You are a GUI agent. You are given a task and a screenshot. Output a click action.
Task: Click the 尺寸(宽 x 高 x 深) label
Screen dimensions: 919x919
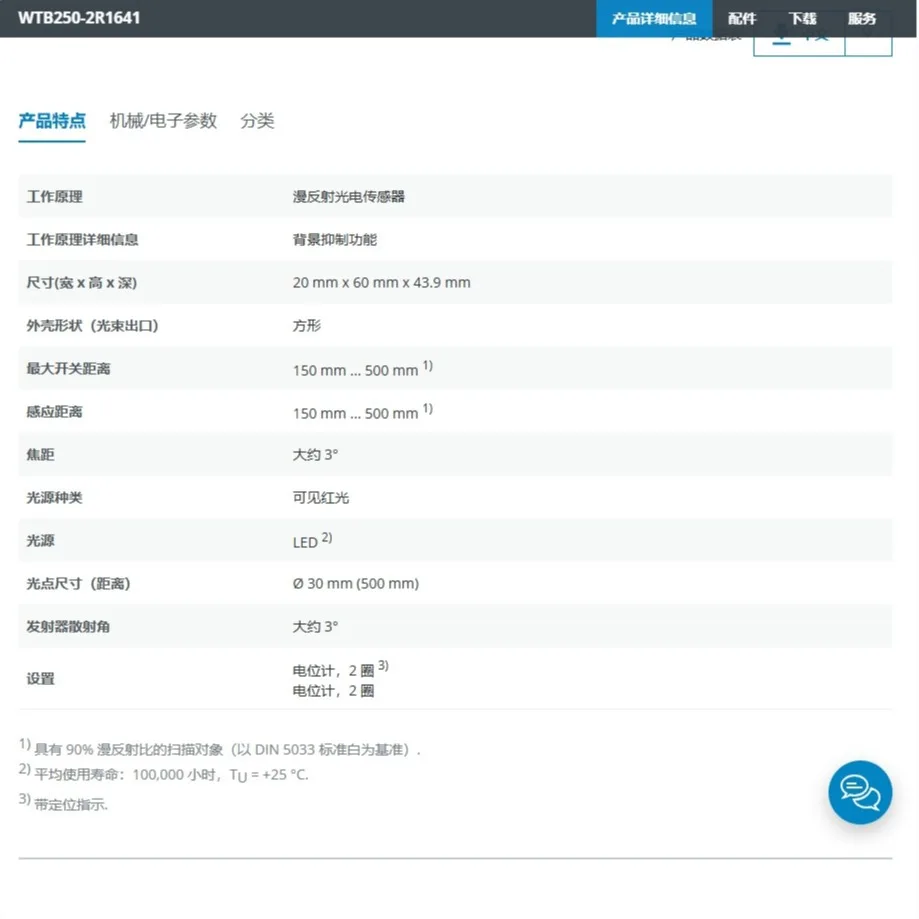(x=81, y=282)
